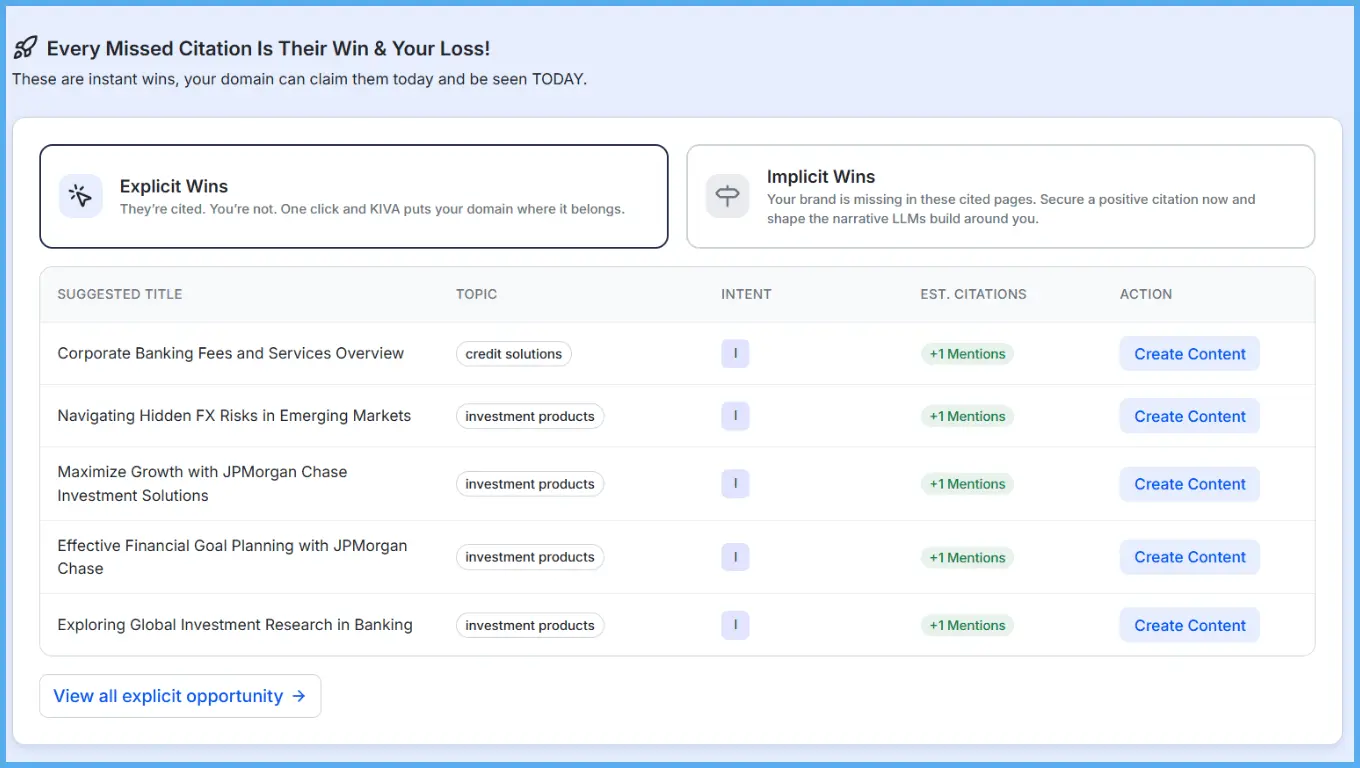
Task: Select the Explicit Wins card
Action: coord(354,195)
